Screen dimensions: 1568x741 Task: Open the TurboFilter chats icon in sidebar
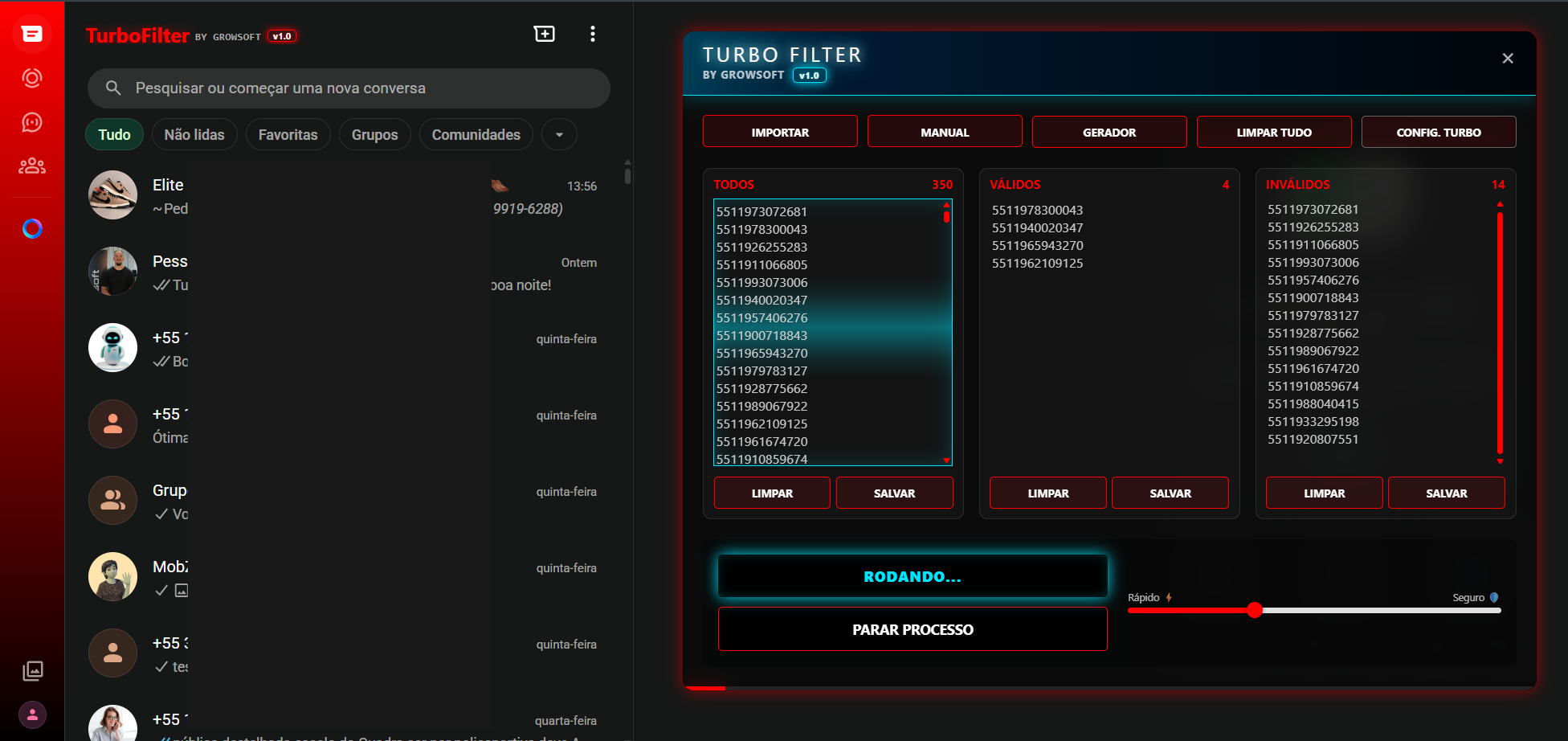(x=32, y=34)
